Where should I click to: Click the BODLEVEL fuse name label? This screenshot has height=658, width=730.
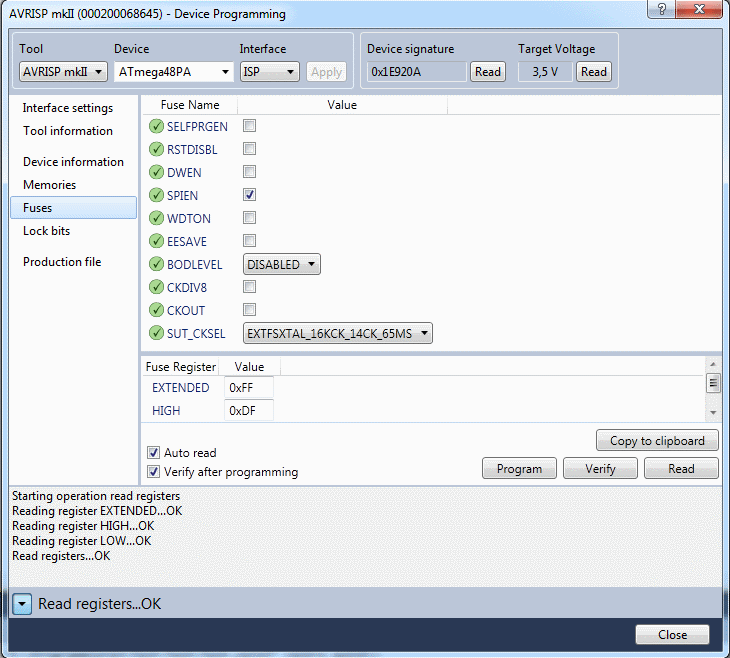(195, 265)
